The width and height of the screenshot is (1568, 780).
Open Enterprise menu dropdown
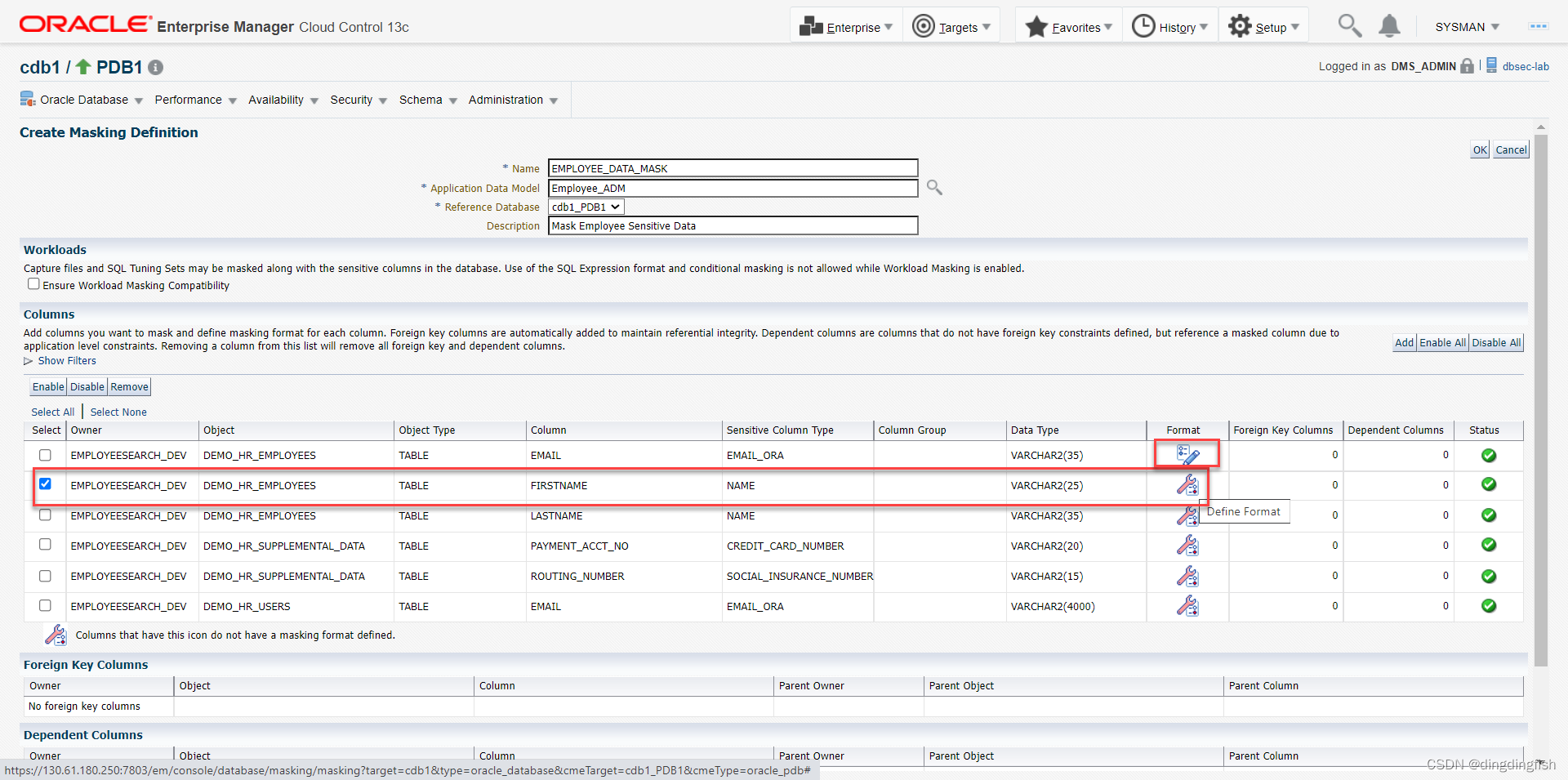(846, 26)
